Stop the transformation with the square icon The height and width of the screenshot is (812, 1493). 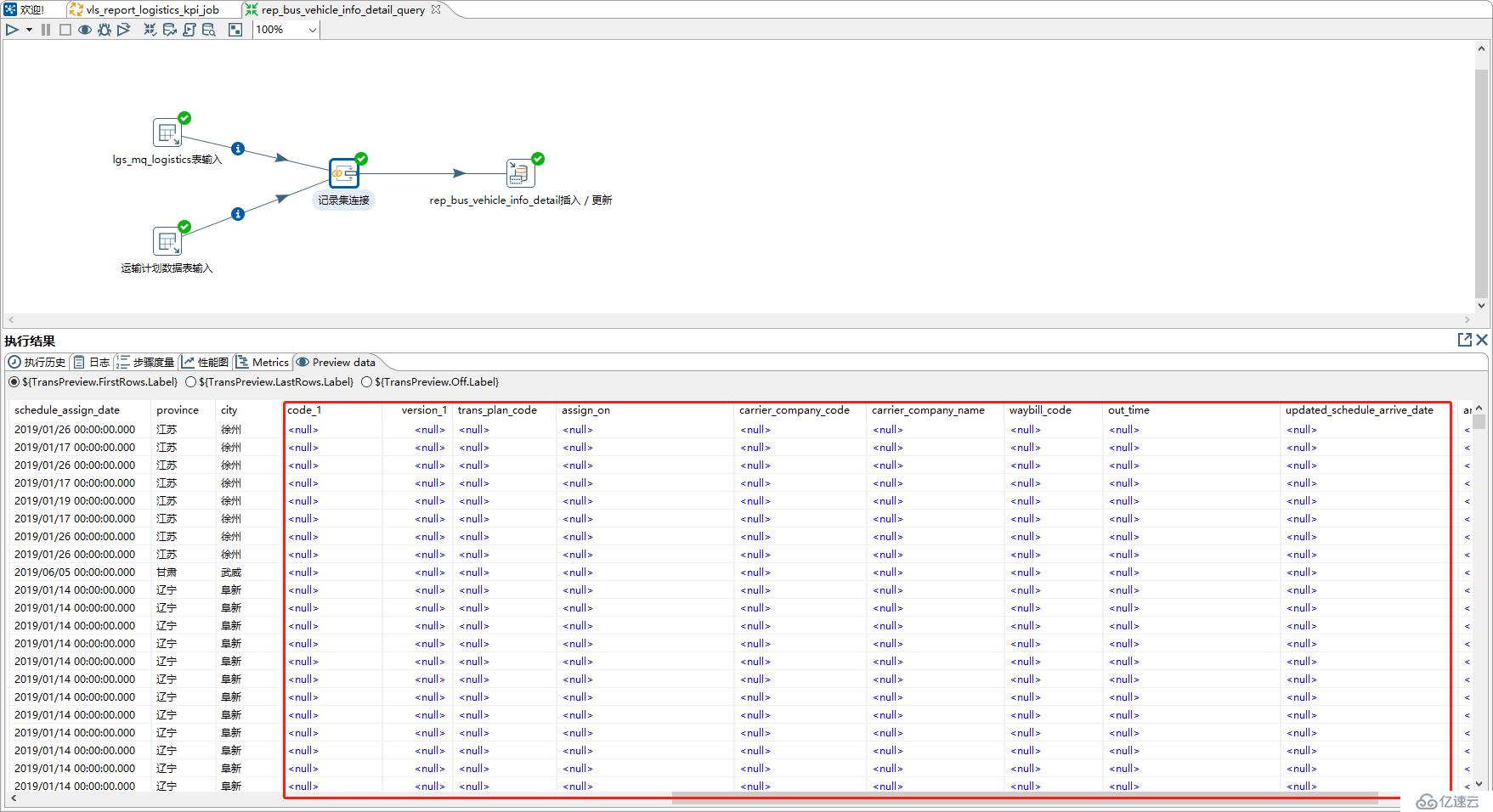65,30
